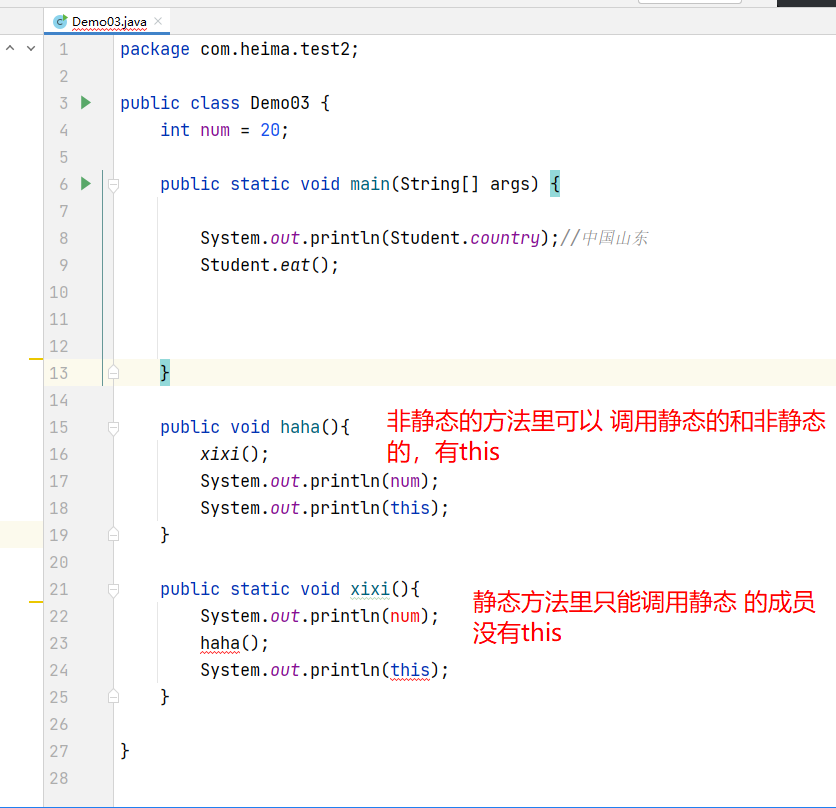
Task: Click the upward chevron in the top-left gutter
Action: [x=9, y=47]
